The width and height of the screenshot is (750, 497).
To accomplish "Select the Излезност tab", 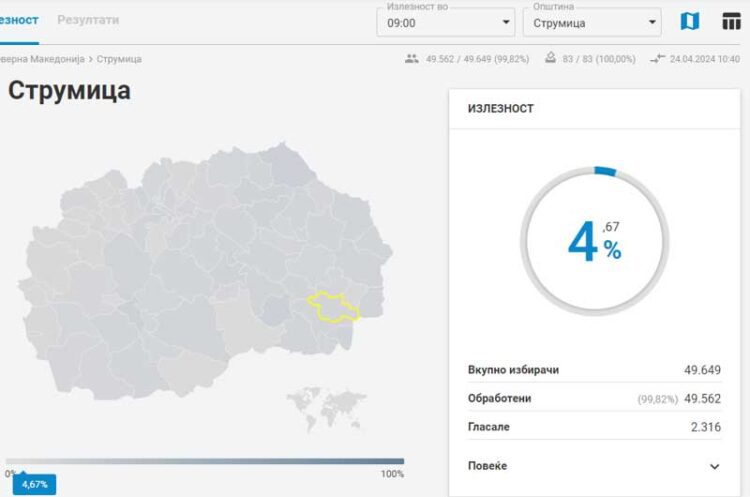I will click(x=19, y=20).
